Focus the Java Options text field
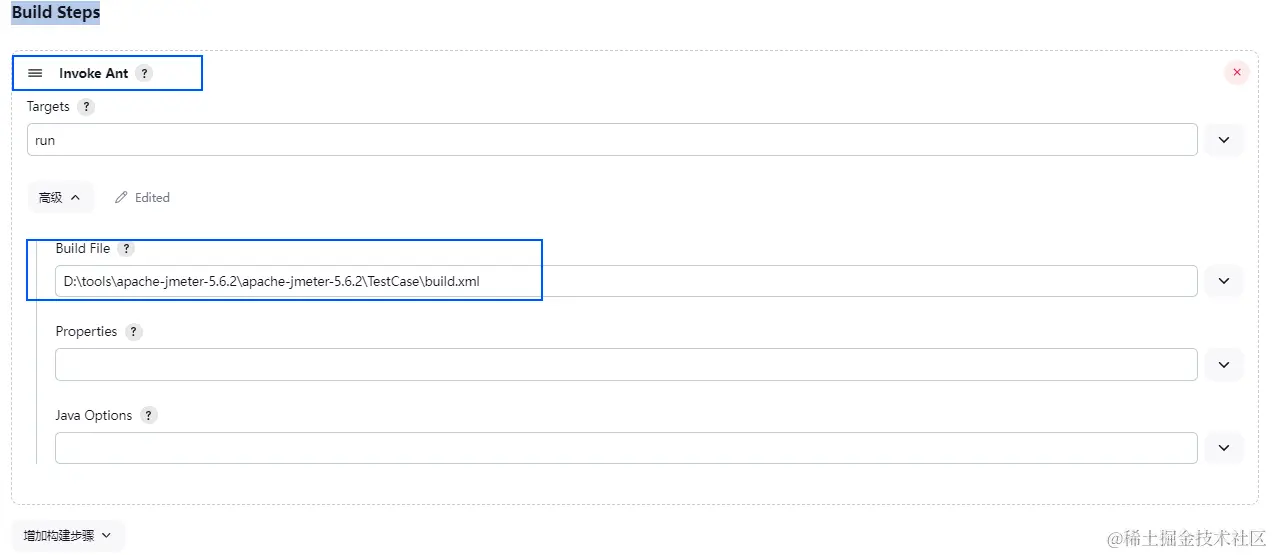Screen dimensions: 1273x555 click(x=625, y=448)
